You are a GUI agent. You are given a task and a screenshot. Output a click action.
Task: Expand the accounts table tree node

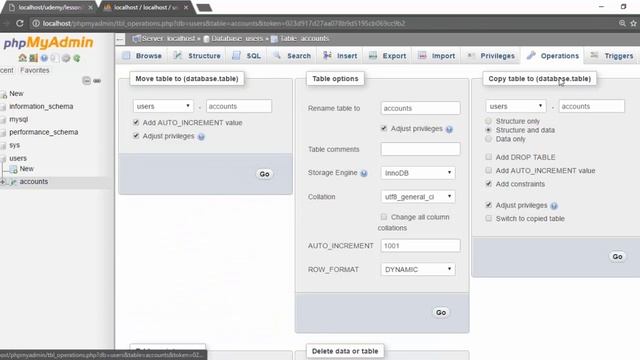pyautogui.click(x=3, y=182)
